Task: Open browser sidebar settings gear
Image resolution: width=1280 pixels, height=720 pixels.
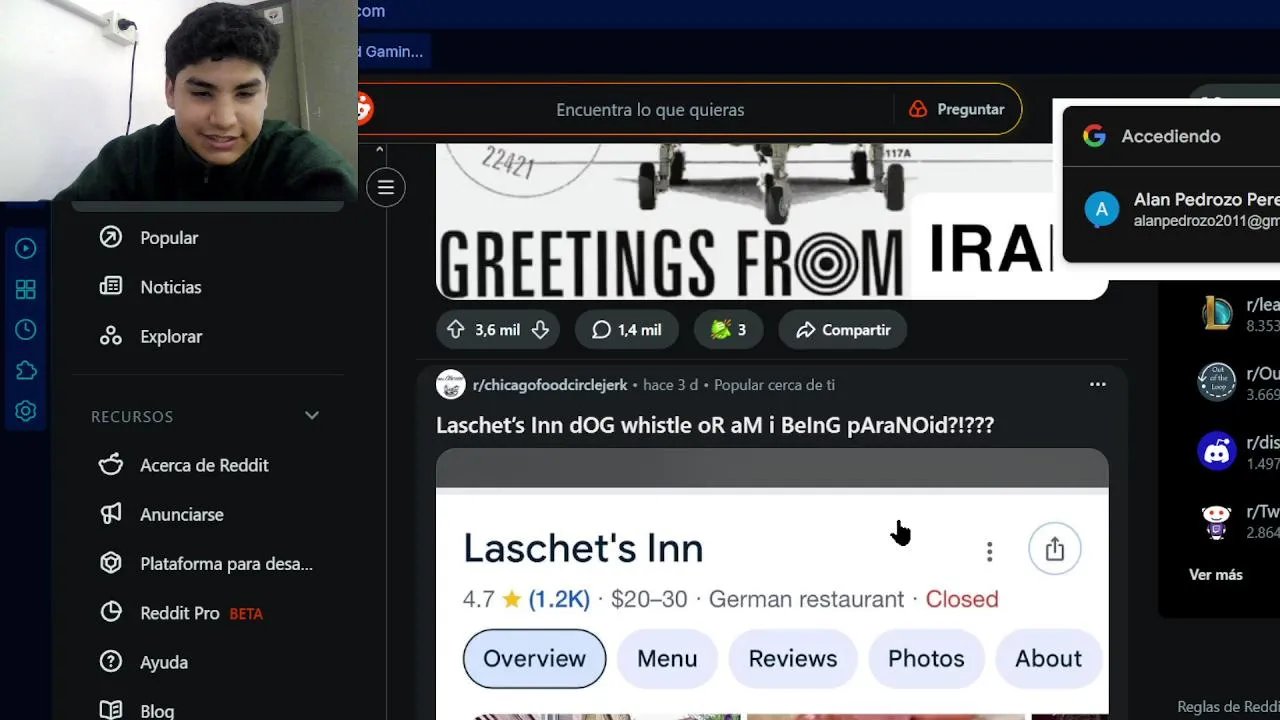Action: click(x=26, y=411)
